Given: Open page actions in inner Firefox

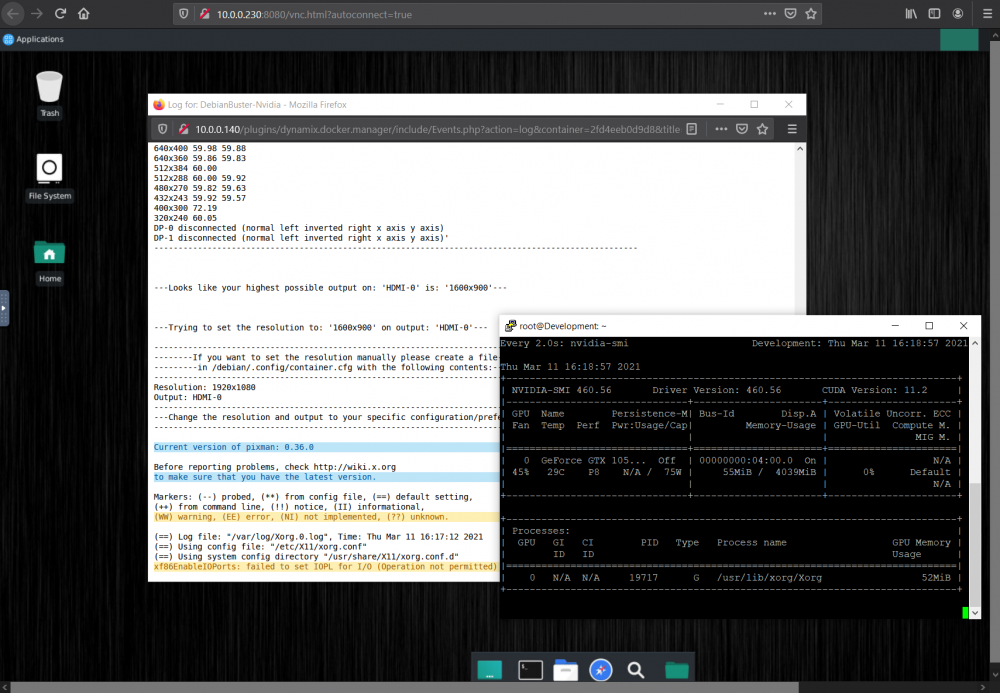Looking at the screenshot, I should tap(721, 129).
